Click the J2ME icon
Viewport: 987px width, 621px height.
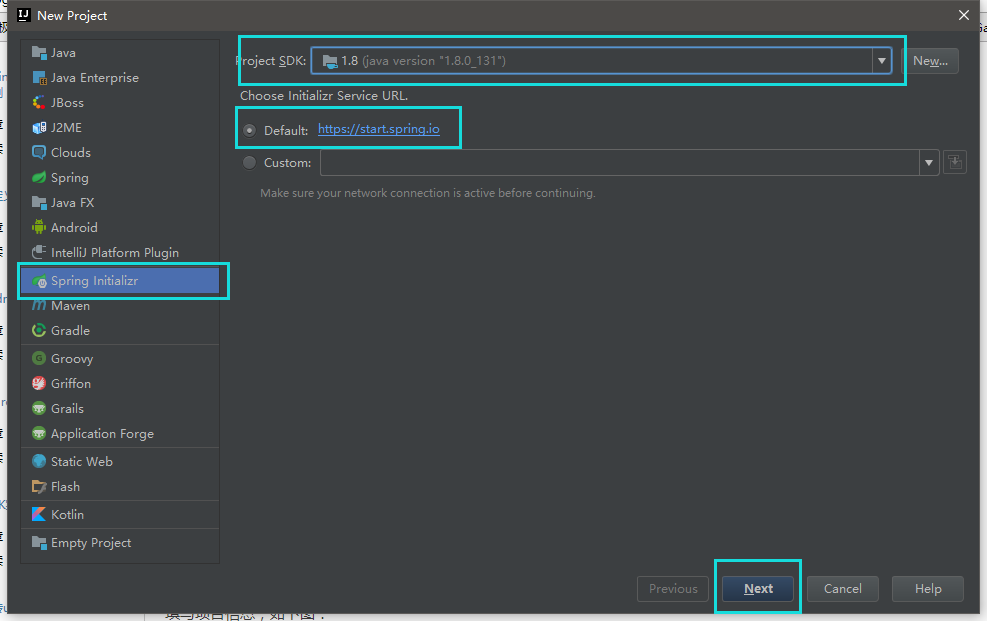tap(39, 128)
